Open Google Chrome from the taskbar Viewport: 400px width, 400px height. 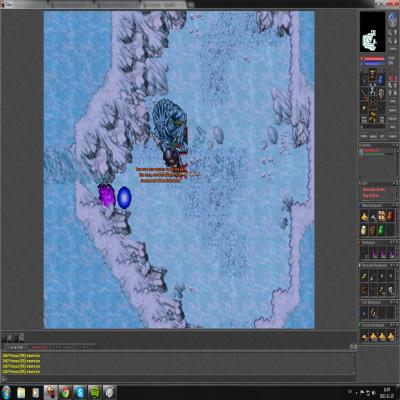pyautogui.click(x=66, y=393)
